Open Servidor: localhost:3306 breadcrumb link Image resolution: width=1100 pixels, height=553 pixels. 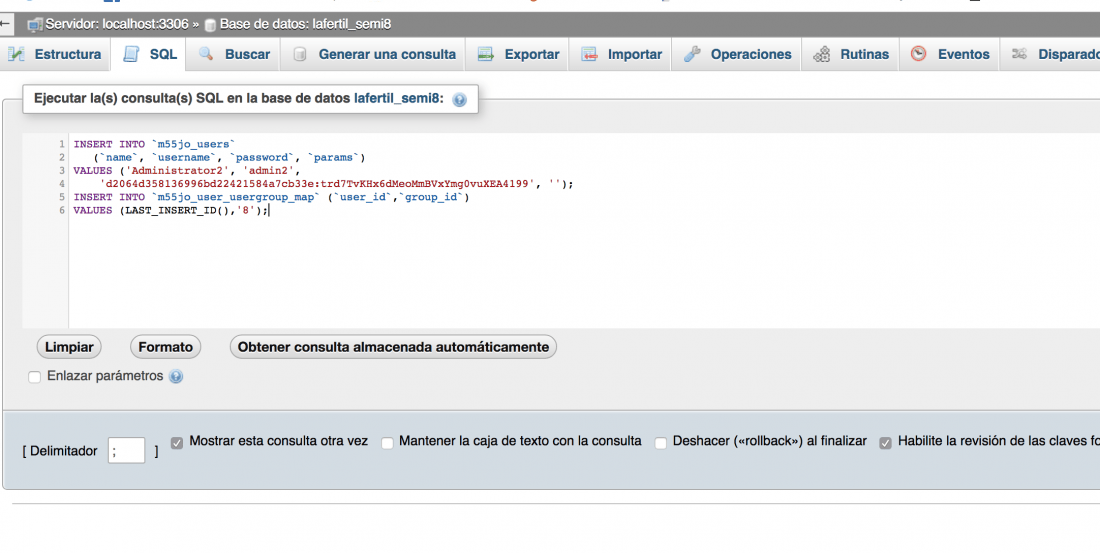117,24
